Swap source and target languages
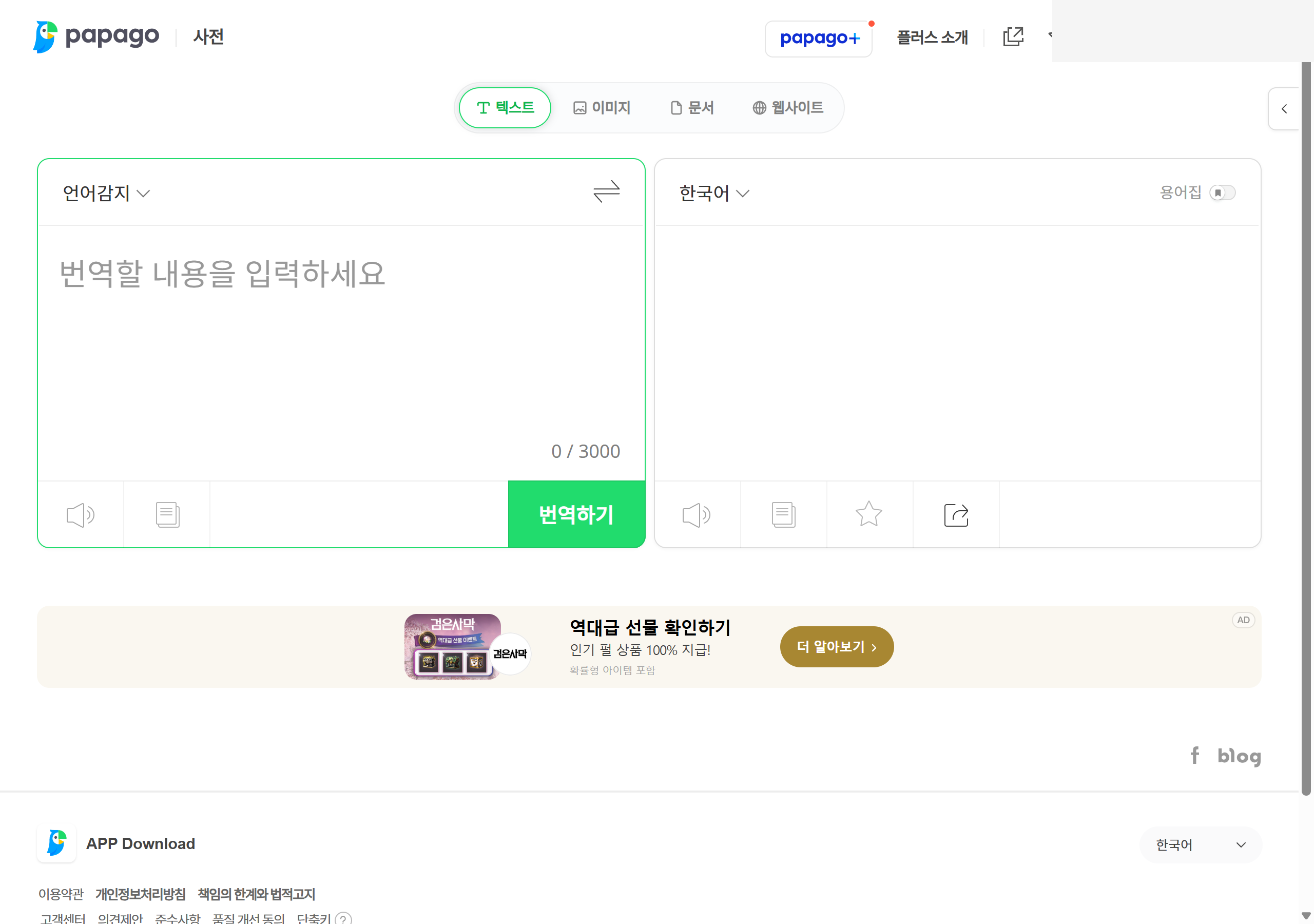This screenshot has width=1314, height=924. point(607,192)
